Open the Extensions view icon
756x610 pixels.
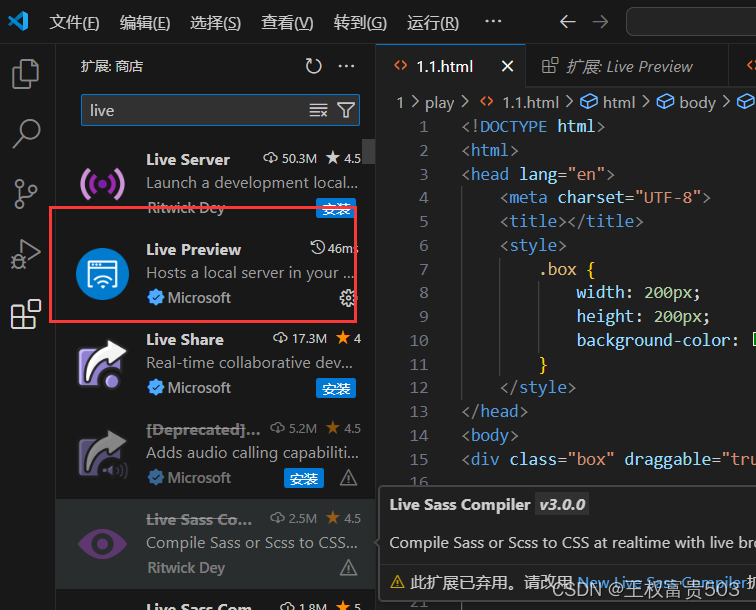pyautogui.click(x=26, y=314)
